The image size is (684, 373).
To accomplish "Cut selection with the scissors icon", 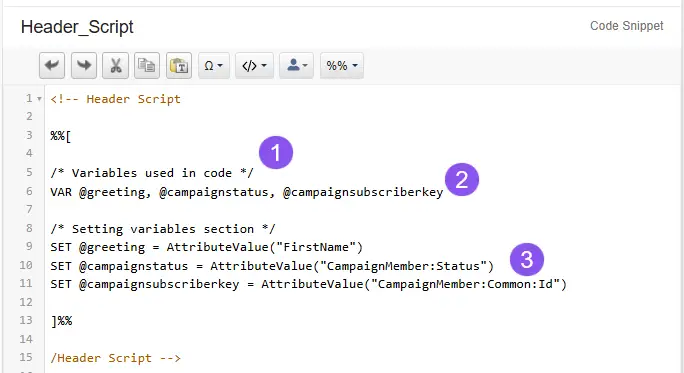I will click(x=116, y=66).
